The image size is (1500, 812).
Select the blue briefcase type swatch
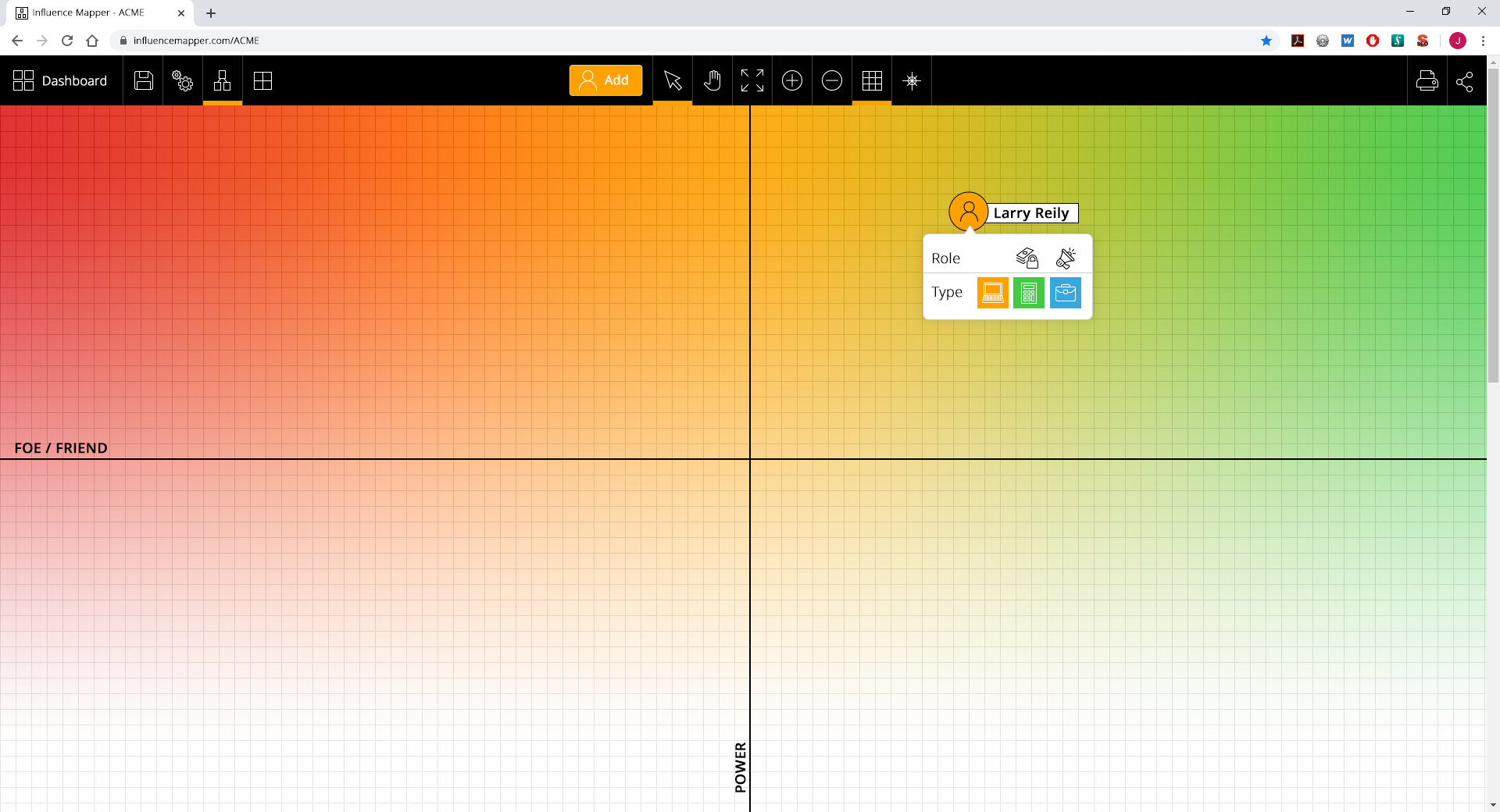(1066, 293)
